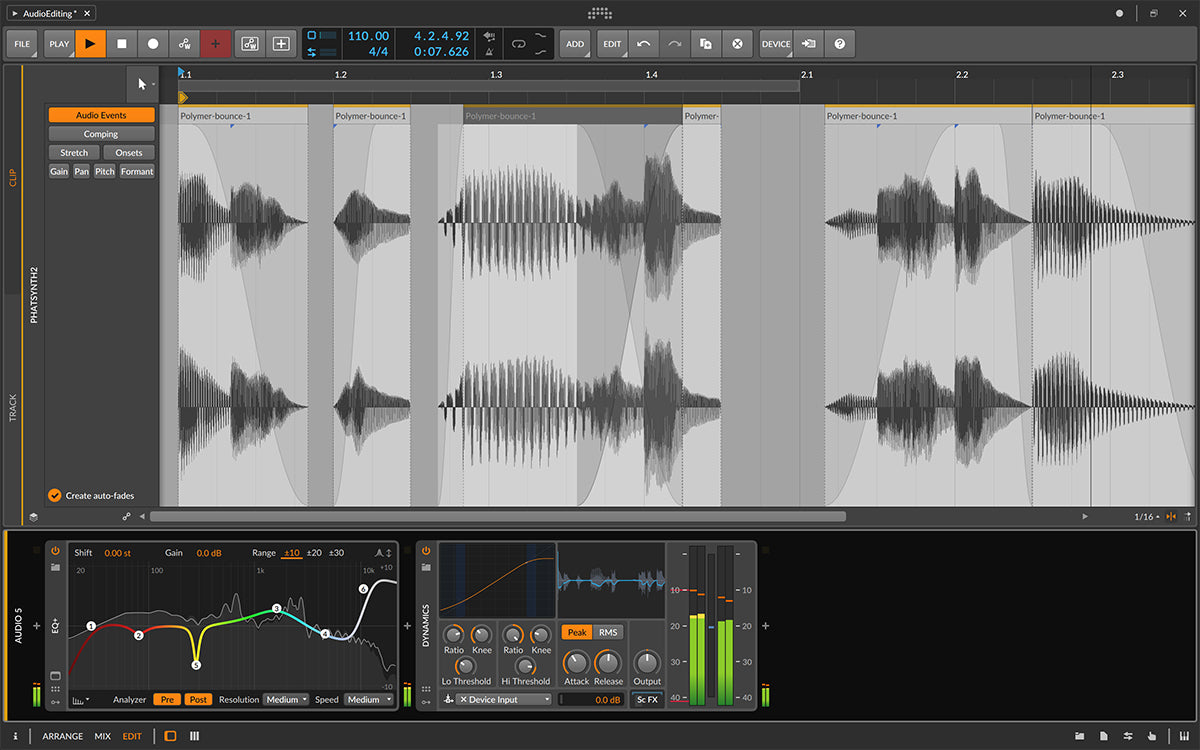Open the Resolution Medium dropdown
Viewport: 1200px width, 750px height.
point(286,700)
